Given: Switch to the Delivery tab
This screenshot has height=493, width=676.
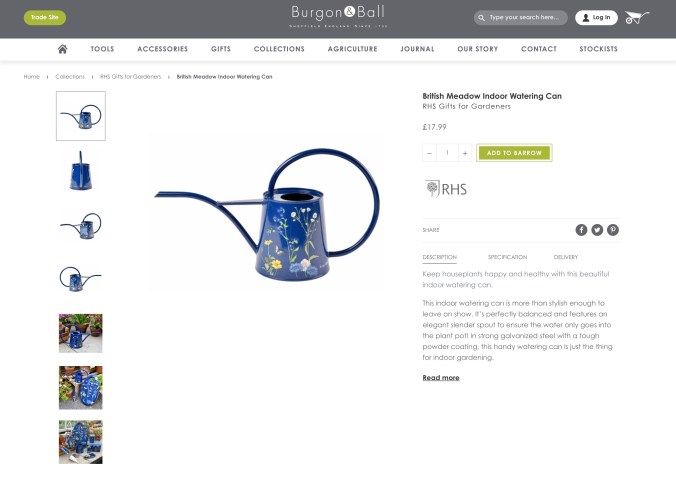Looking at the screenshot, I should click(x=566, y=257).
